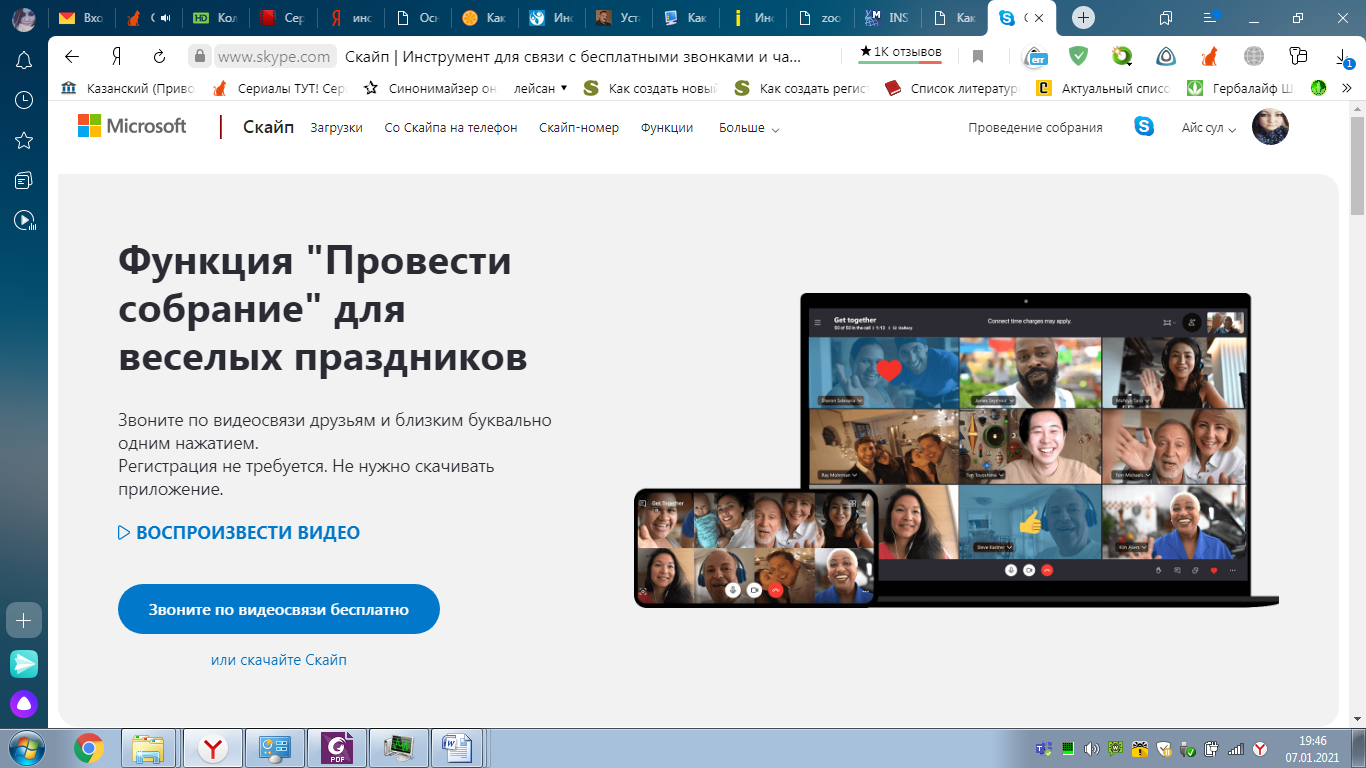Open browsing history clock icon in sidebar
Image resolution: width=1366 pixels, height=768 pixels.
point(24,100)
